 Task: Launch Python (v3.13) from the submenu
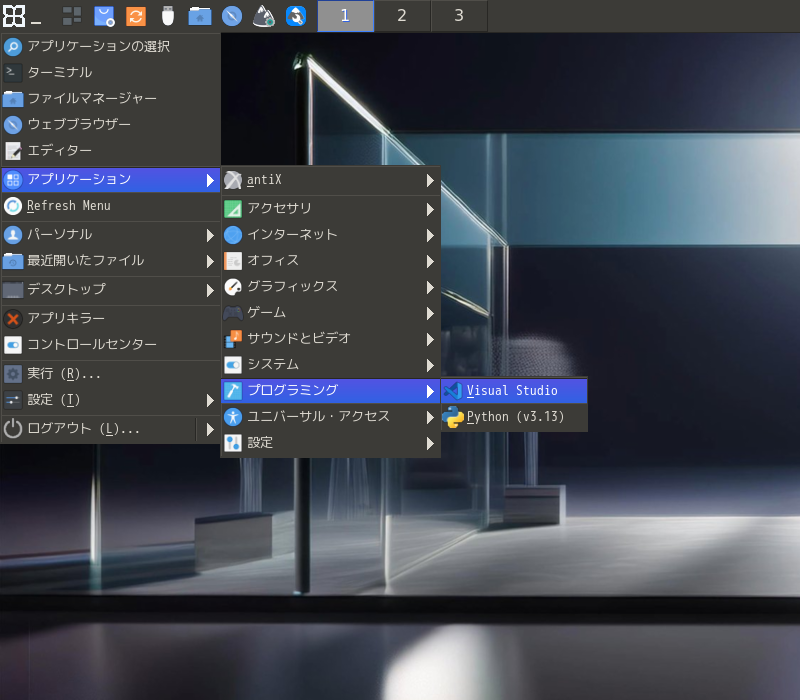click(513, 416)
